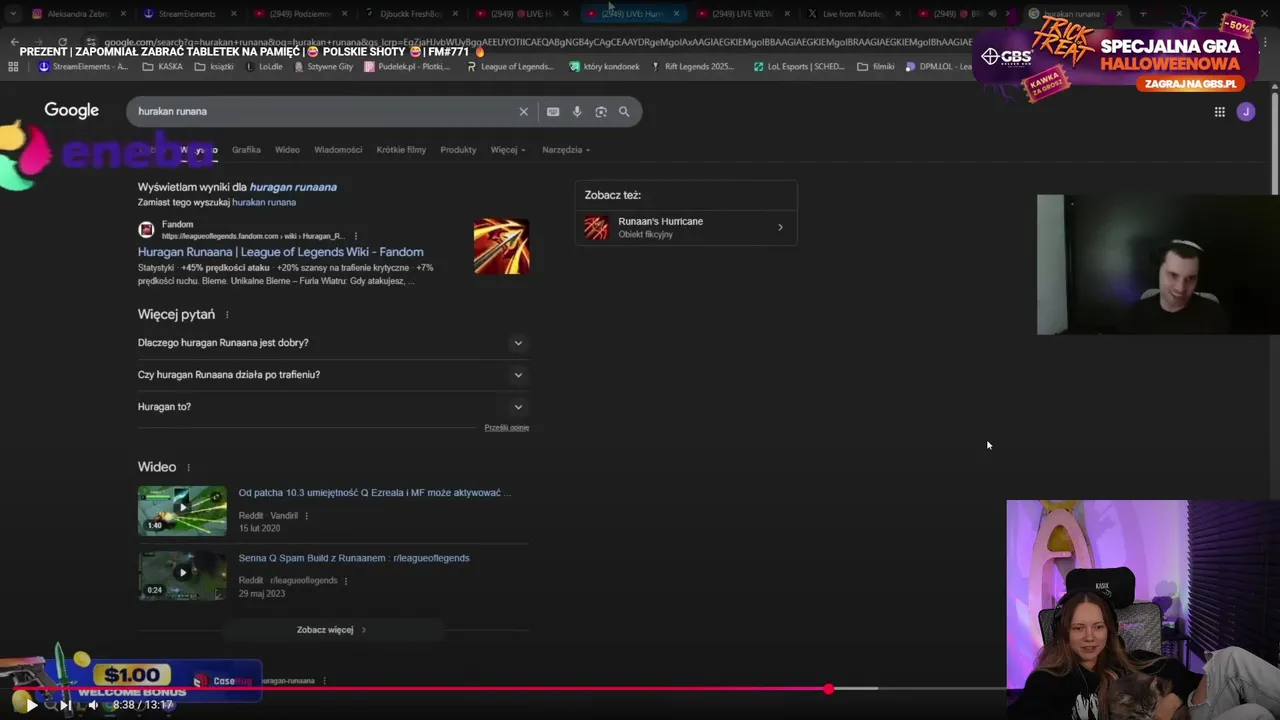Play the video with the play button

point(31,705)
